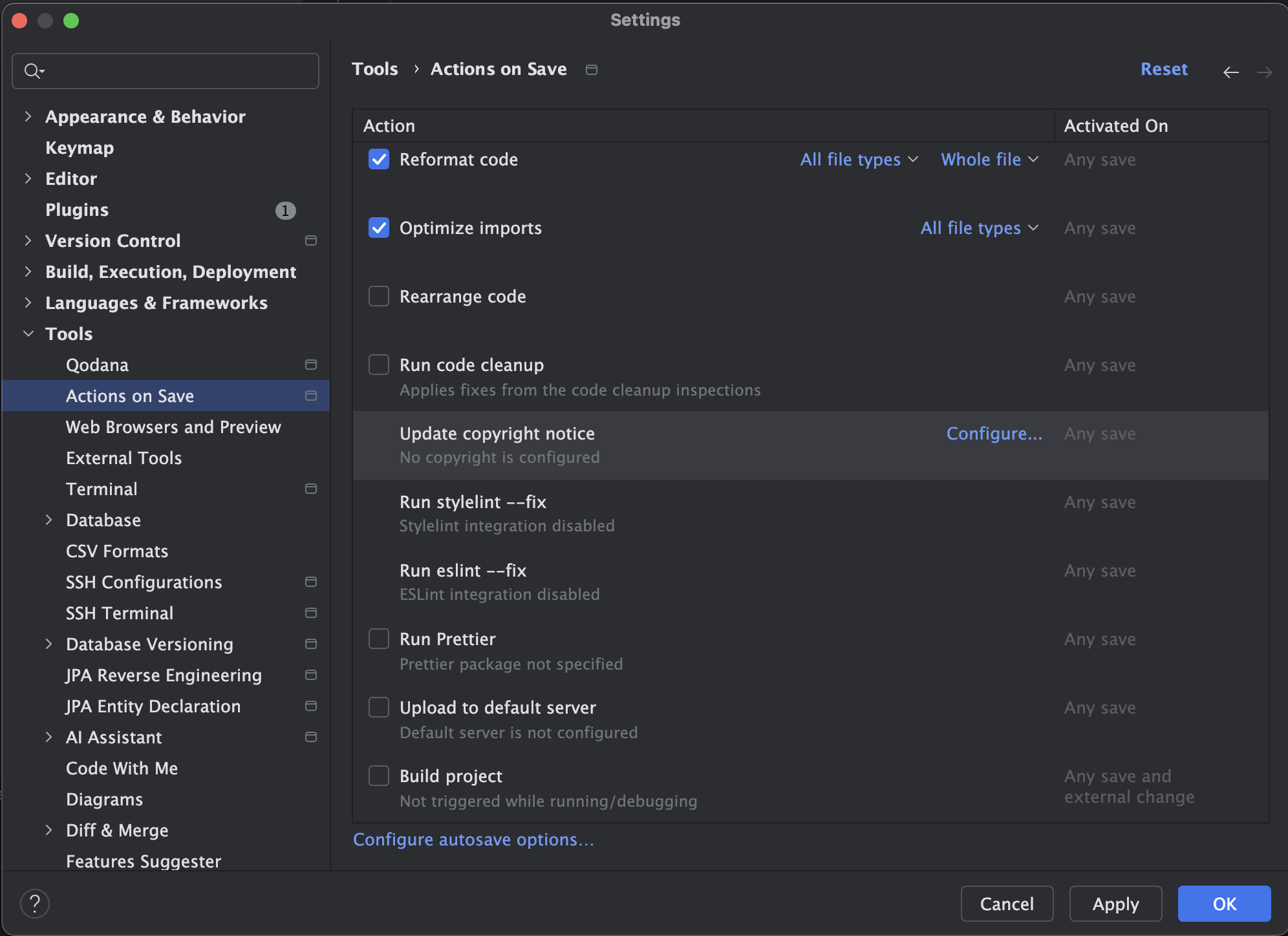This screenshot has width=1288, height=936.
Task: Click the Plugins update badge showing 1
Action: coord(285,211)
